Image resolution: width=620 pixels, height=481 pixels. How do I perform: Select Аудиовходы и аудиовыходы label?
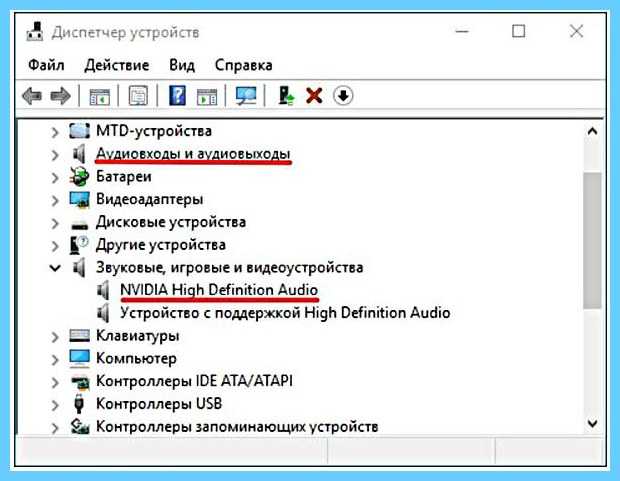(x=193, y=153)
